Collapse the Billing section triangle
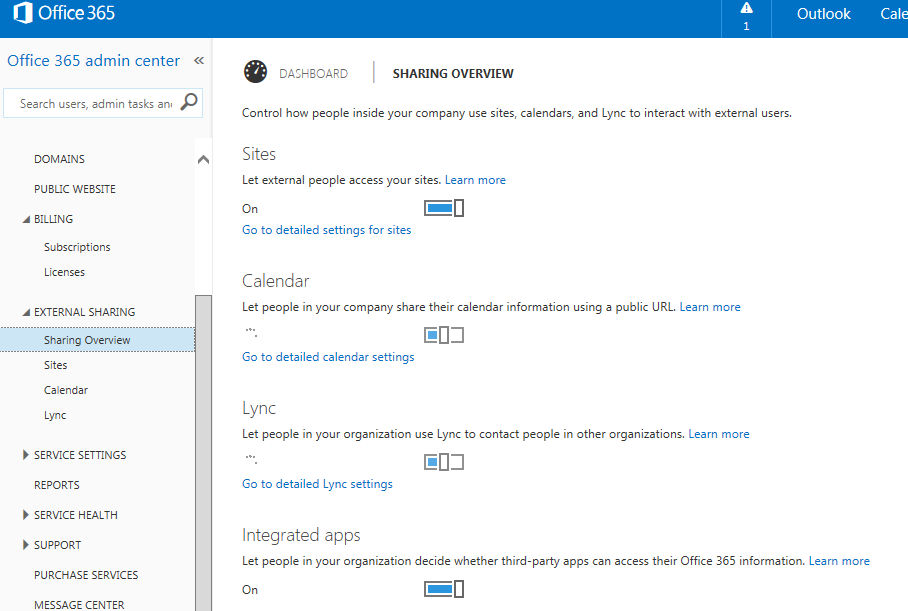Viewport: 908px width, 611px height. (x=26, y=219)
